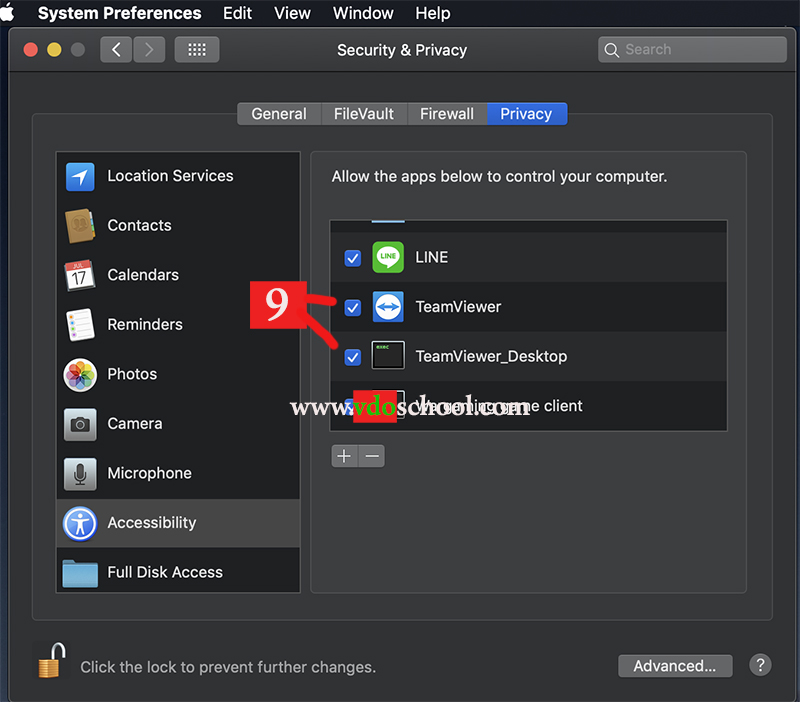Select the Full Disk Access folder icon
The width and height of the screenshot is (800, 702).
click(x=80, y=573)
